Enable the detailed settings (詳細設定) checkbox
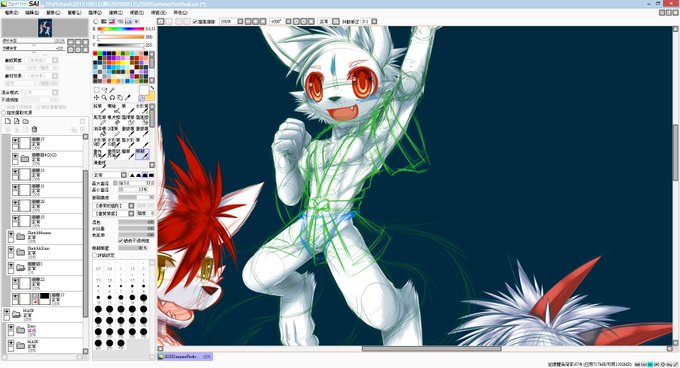 click(x=95, y=255)
